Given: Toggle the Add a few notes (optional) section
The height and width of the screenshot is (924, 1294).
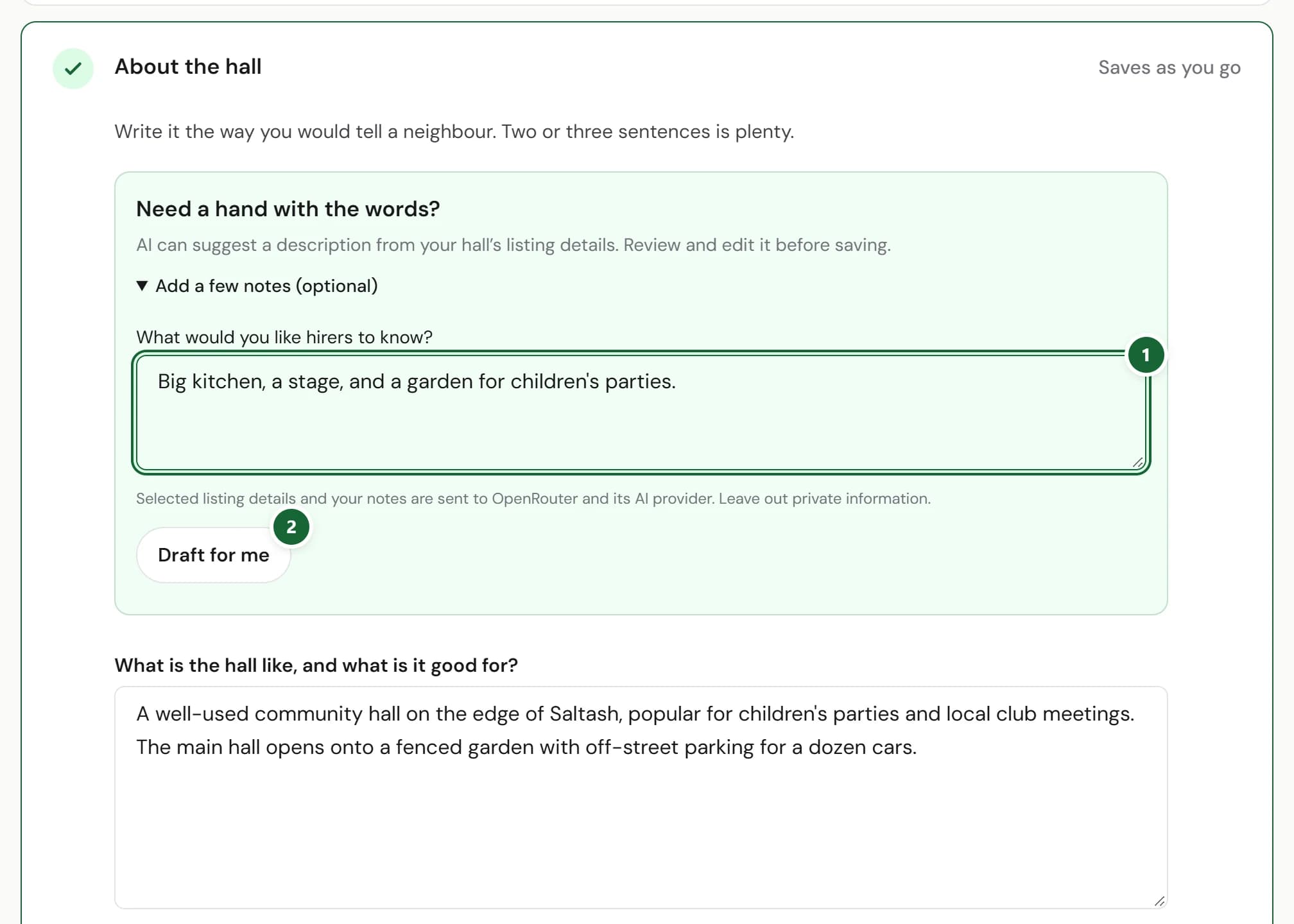Looking at the screenshot, I should 257,286.
